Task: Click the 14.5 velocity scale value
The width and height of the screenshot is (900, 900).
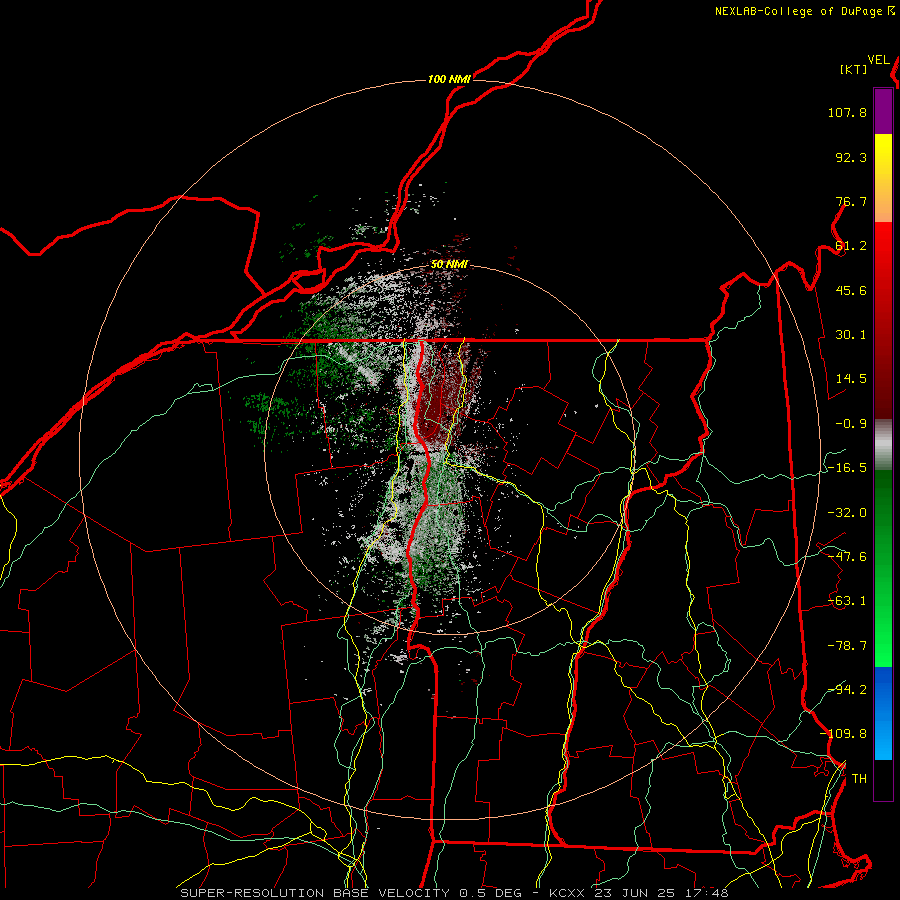Action: (851, 379)
